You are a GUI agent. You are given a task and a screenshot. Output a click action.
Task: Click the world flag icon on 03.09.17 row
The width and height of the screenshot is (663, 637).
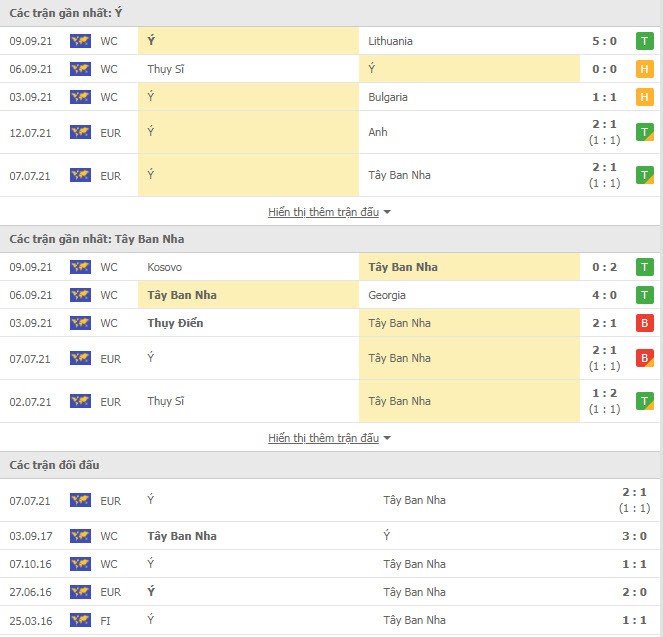point(80,536)
